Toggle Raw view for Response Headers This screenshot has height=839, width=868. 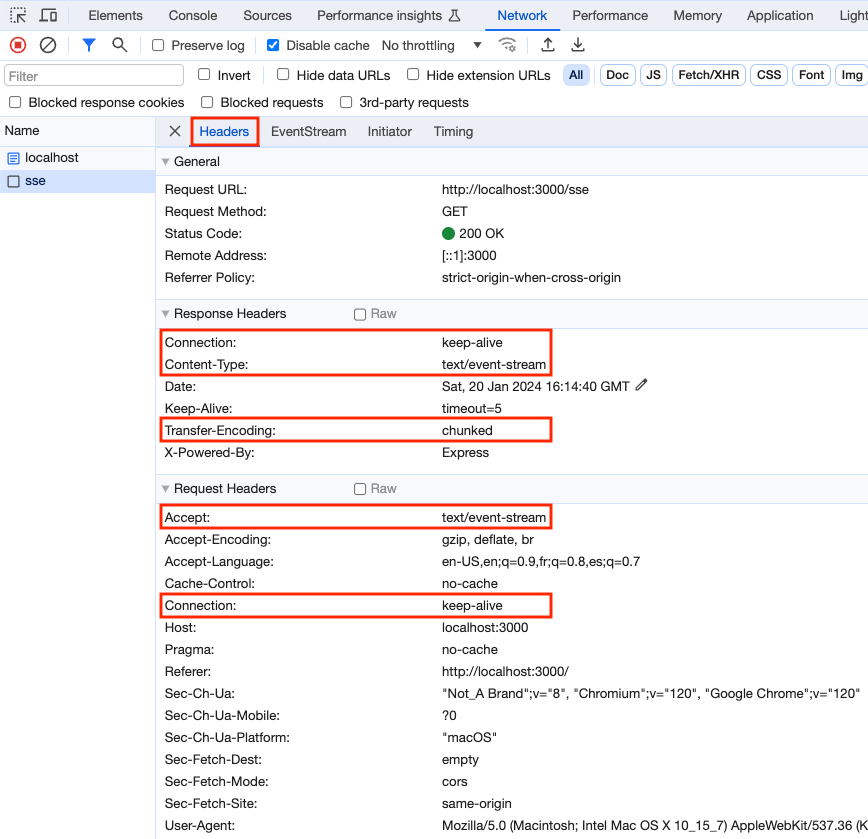pyautogui.click(x=359, y=313)
